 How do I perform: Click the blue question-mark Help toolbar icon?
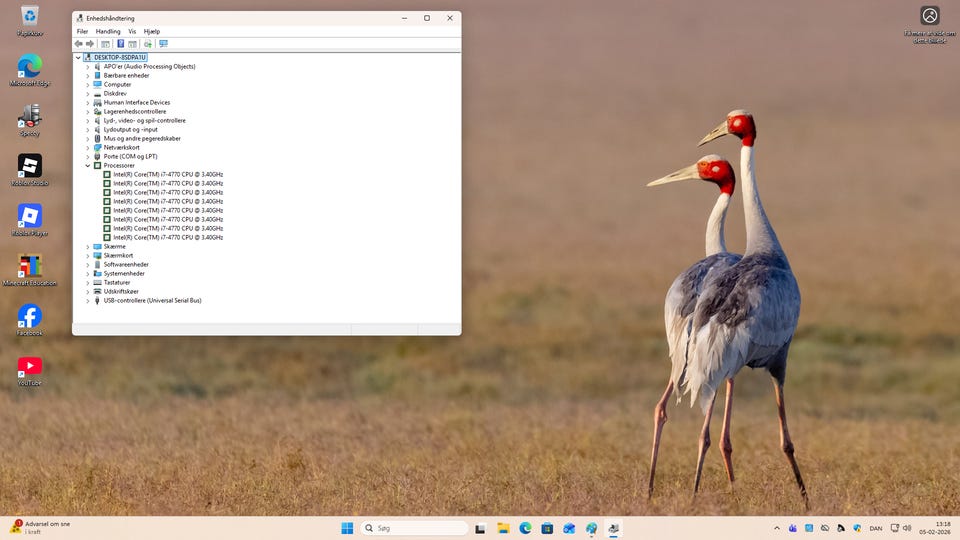coord(121,43)
